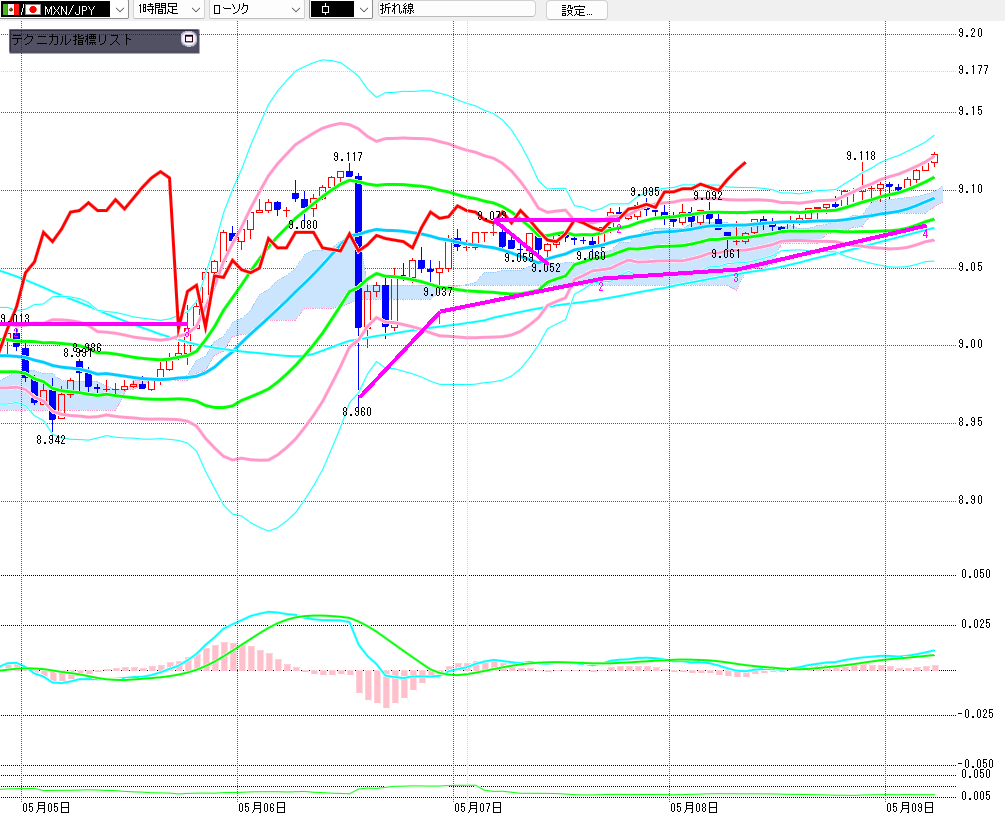This screenshot has height=818, width=1005.
Task: Open the MXN/JPY currency pair dropdown
Action: click(119, 10)
